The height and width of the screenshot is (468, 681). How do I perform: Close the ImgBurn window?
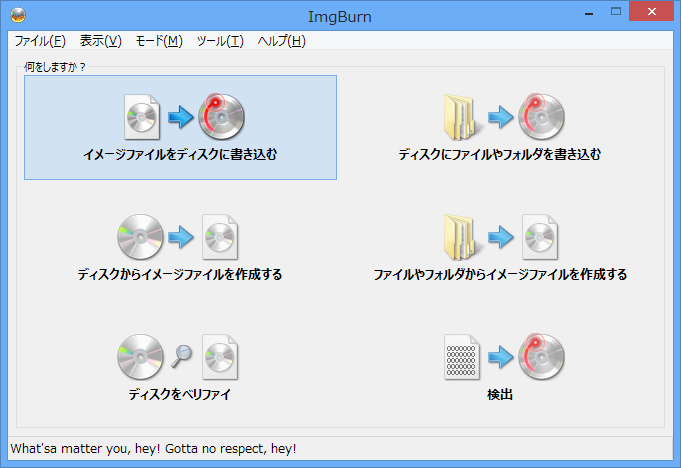tap(651, 12)
